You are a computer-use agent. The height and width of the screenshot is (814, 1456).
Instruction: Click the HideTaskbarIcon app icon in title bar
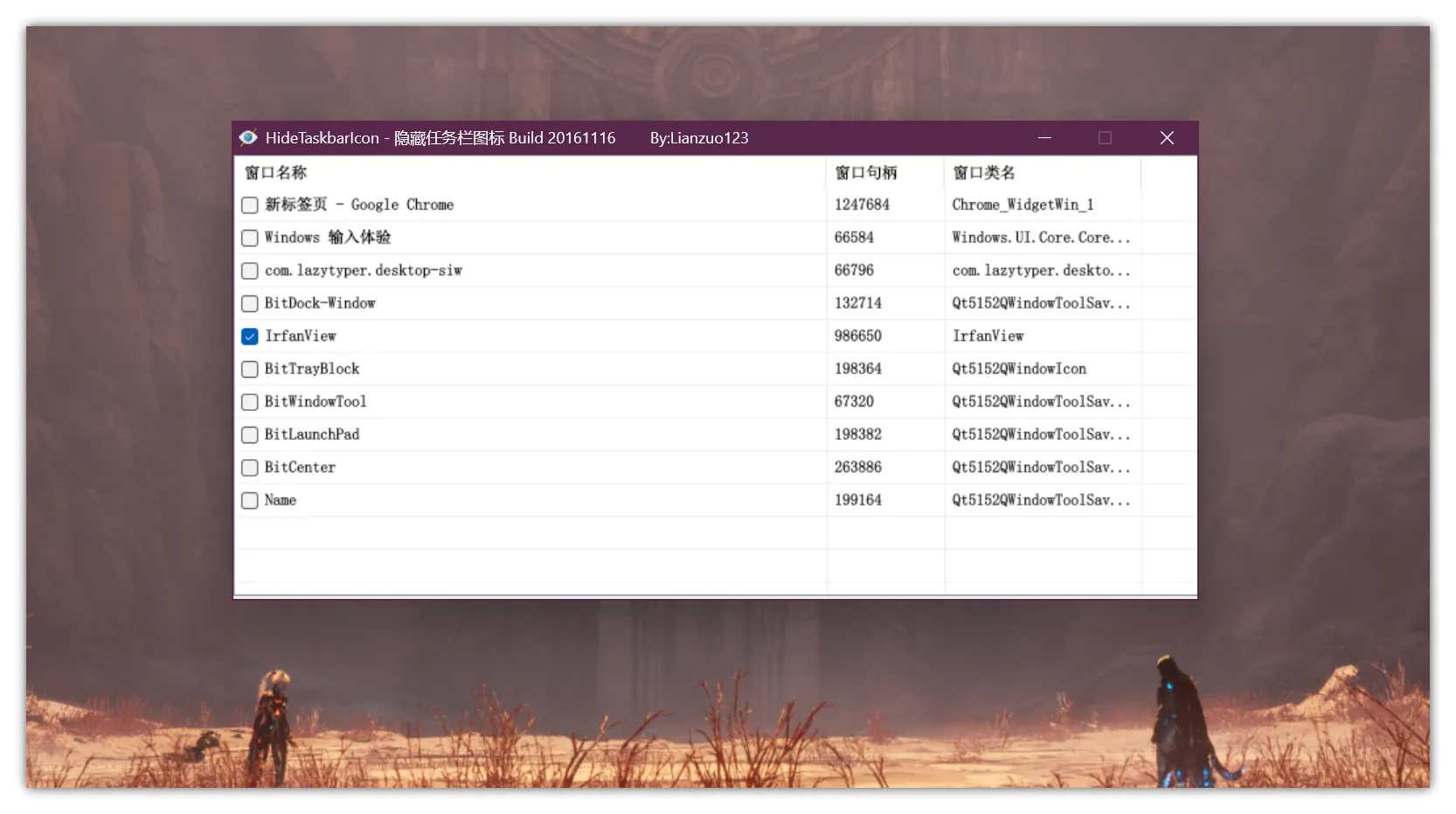tap(248, 137)
